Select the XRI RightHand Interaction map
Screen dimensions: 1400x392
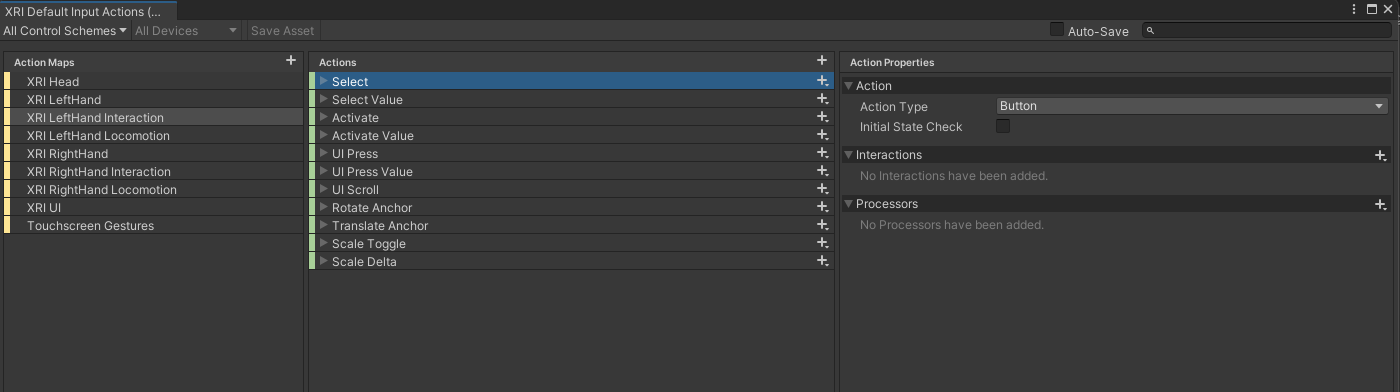coord(153,171)
